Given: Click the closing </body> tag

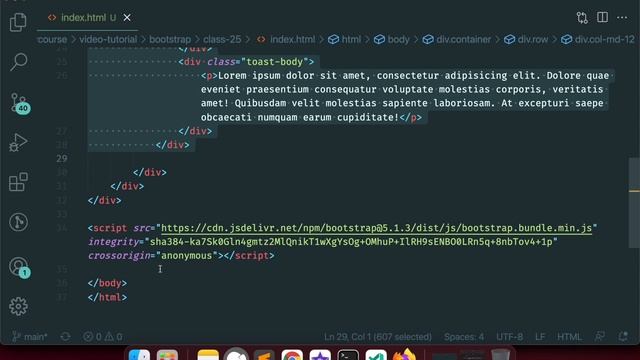Looking at the screenshot, I should pyautogui.click(x=107, y=283).
